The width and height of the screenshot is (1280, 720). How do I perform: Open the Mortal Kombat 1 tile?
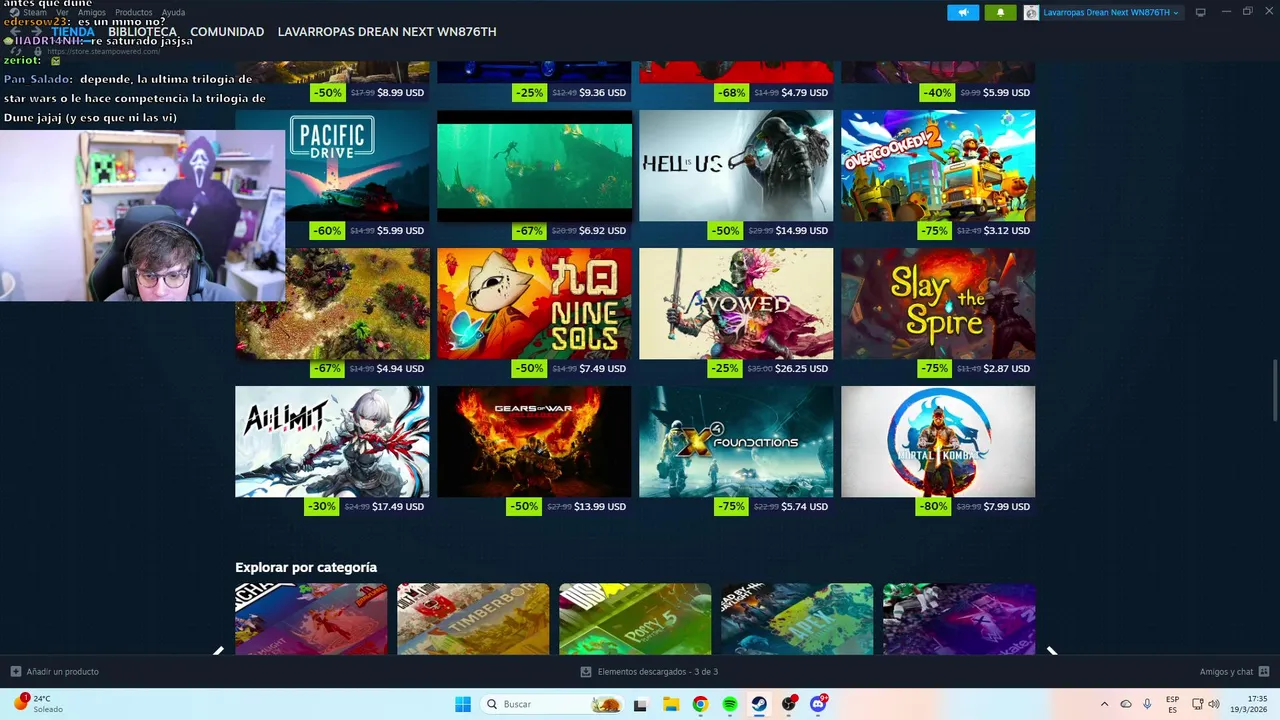coord(938,442)
